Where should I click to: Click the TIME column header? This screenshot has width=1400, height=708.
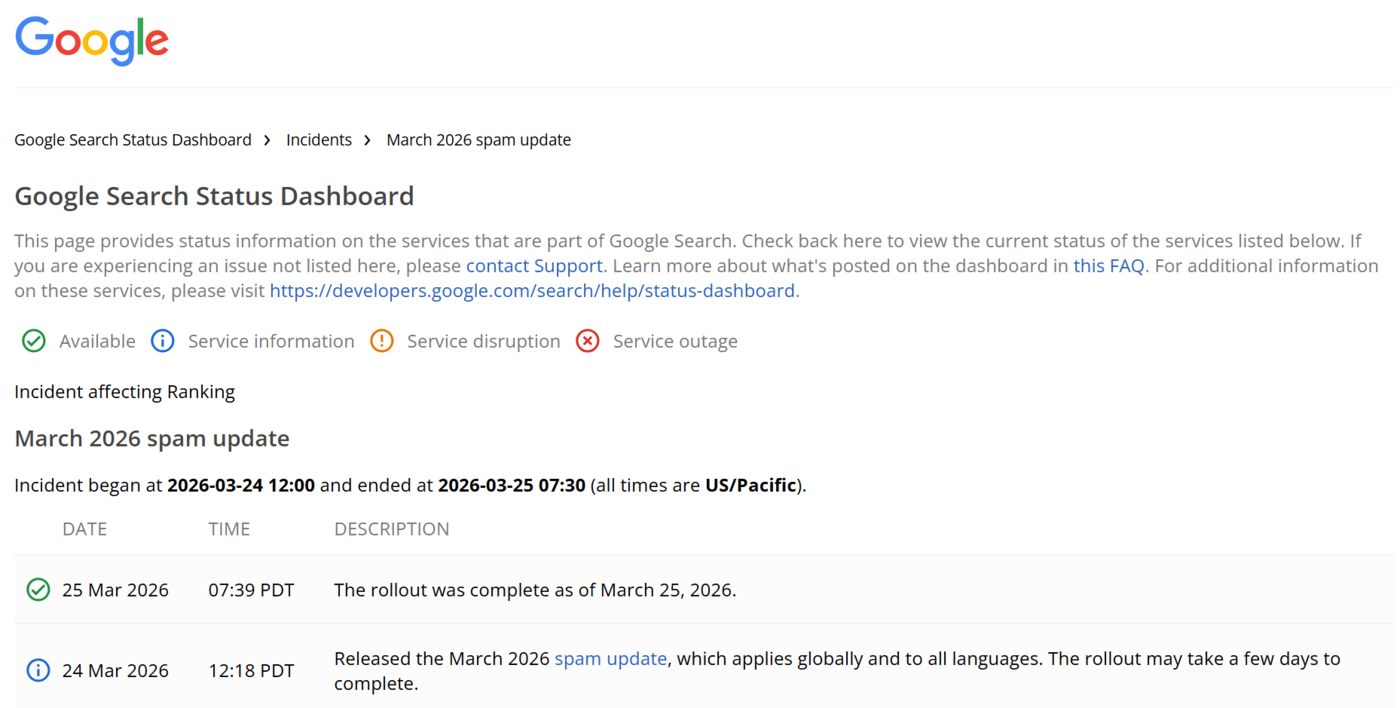pos(229,528)
